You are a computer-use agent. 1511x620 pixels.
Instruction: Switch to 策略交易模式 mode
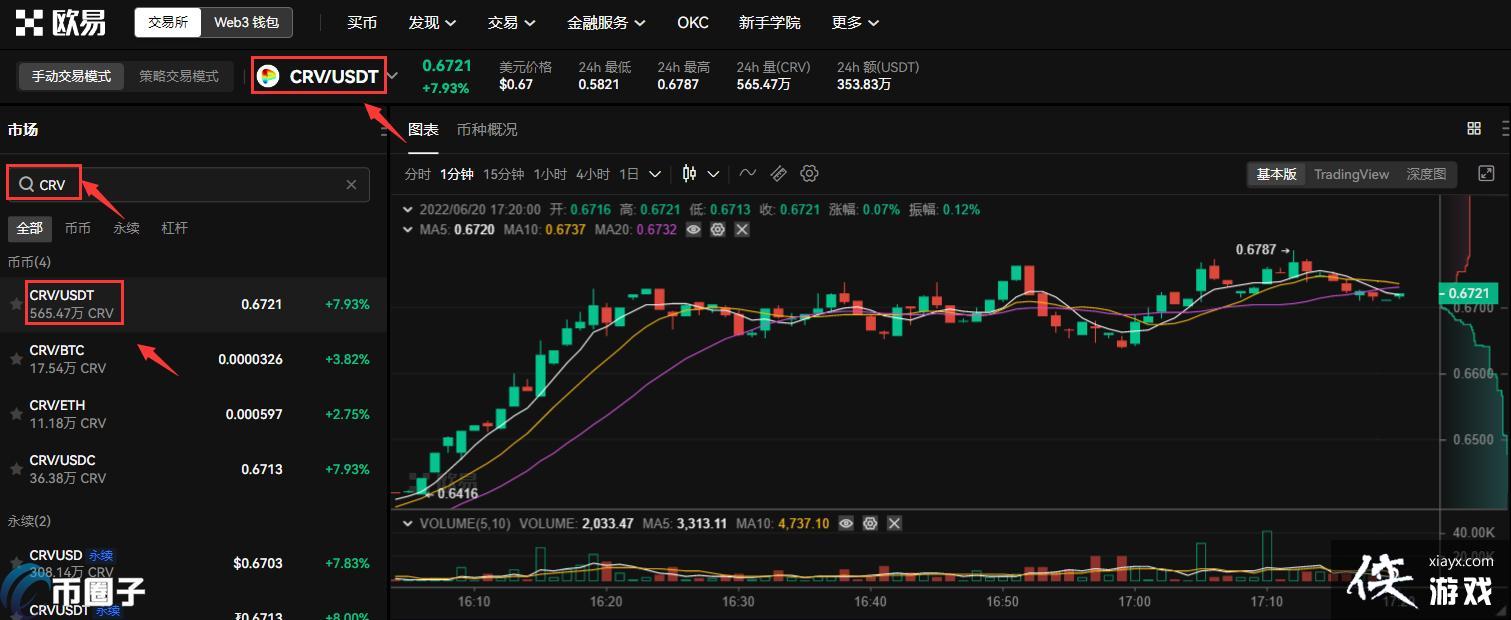click(178, 76)
